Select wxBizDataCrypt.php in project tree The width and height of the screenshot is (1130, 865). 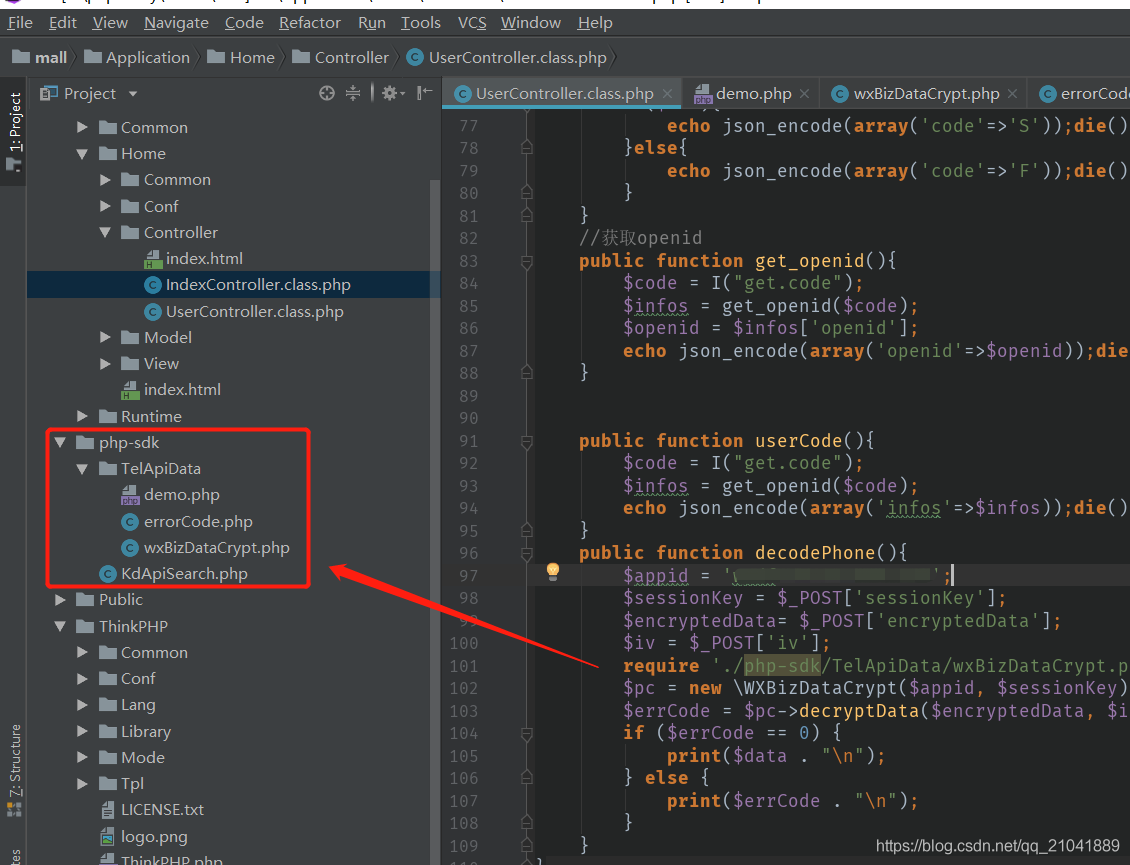coord(205,547)
